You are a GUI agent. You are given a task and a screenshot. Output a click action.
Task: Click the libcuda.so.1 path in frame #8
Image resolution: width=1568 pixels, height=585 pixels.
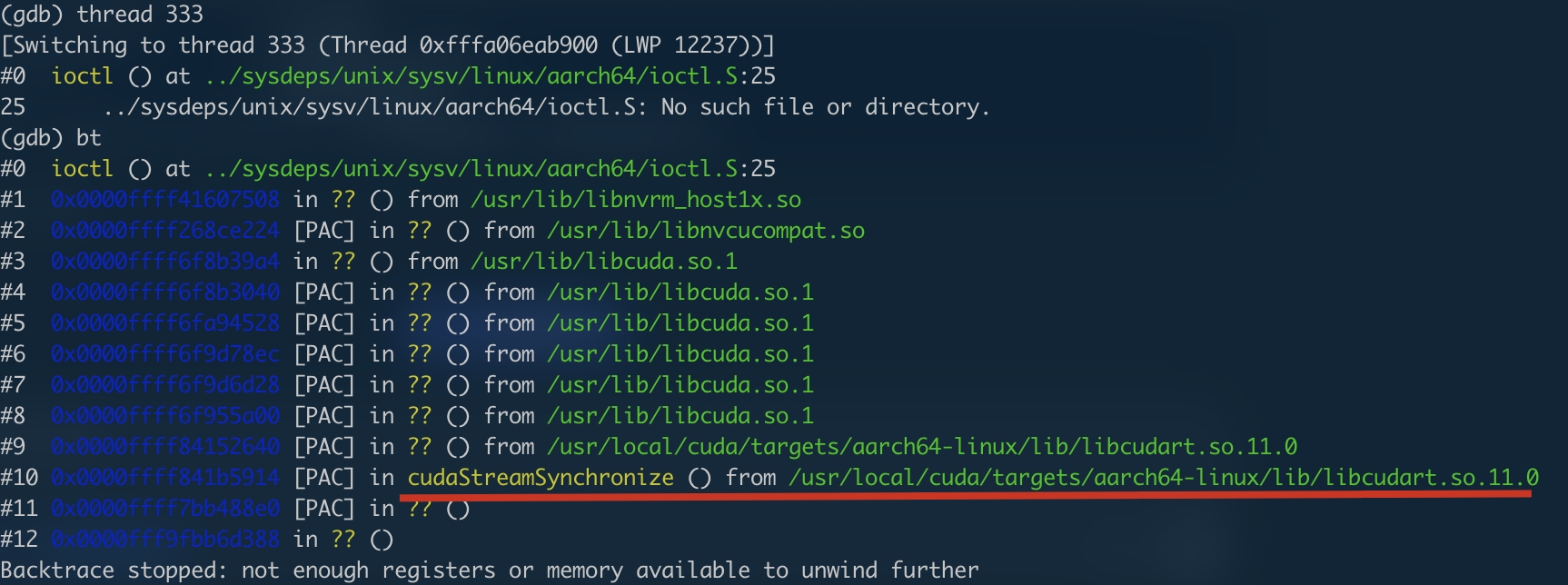(680, 416)
